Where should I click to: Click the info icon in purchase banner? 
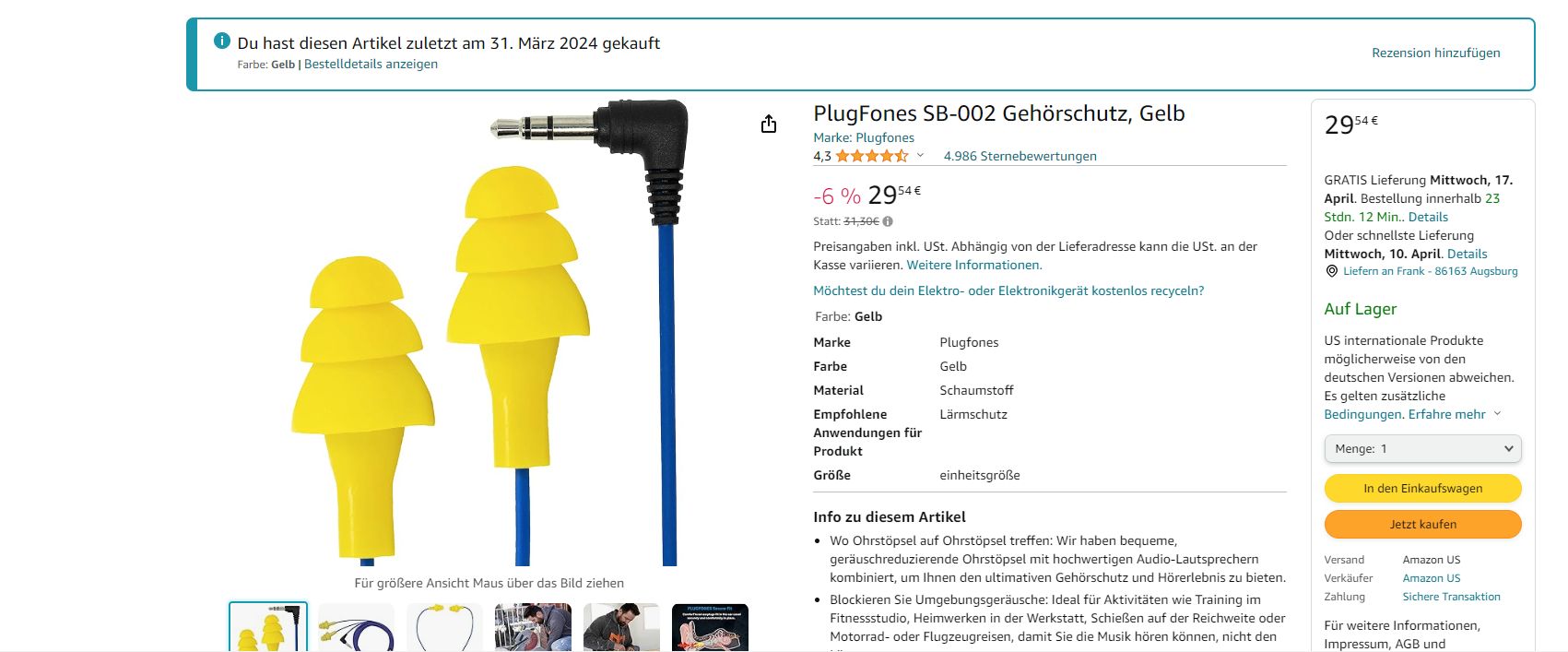point(222,41)
